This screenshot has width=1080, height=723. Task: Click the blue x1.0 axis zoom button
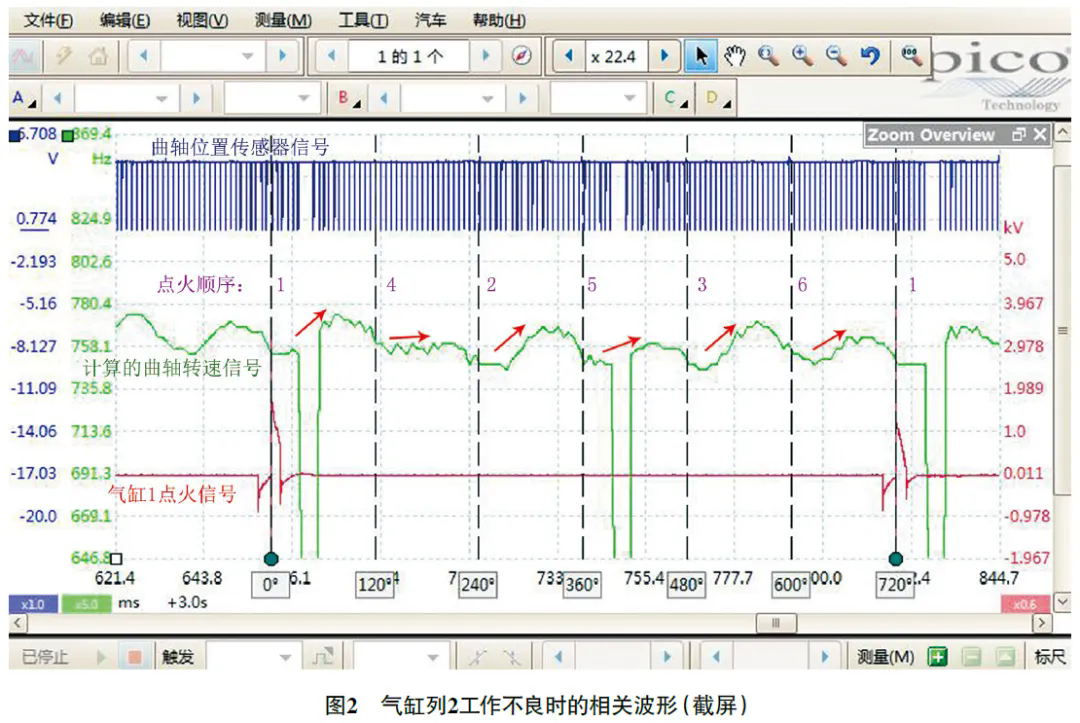click(x=33, y=604)
